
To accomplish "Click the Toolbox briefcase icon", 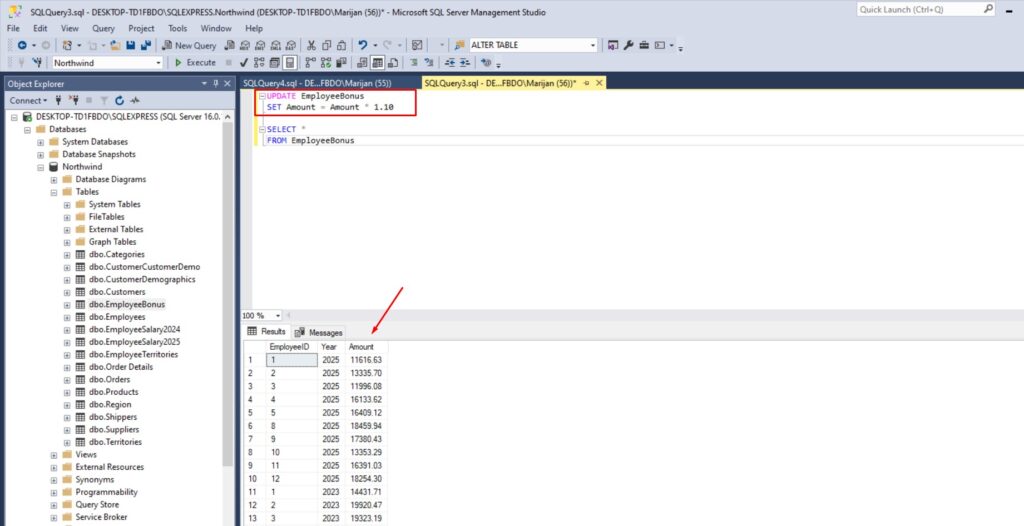I will pos(644,45).
